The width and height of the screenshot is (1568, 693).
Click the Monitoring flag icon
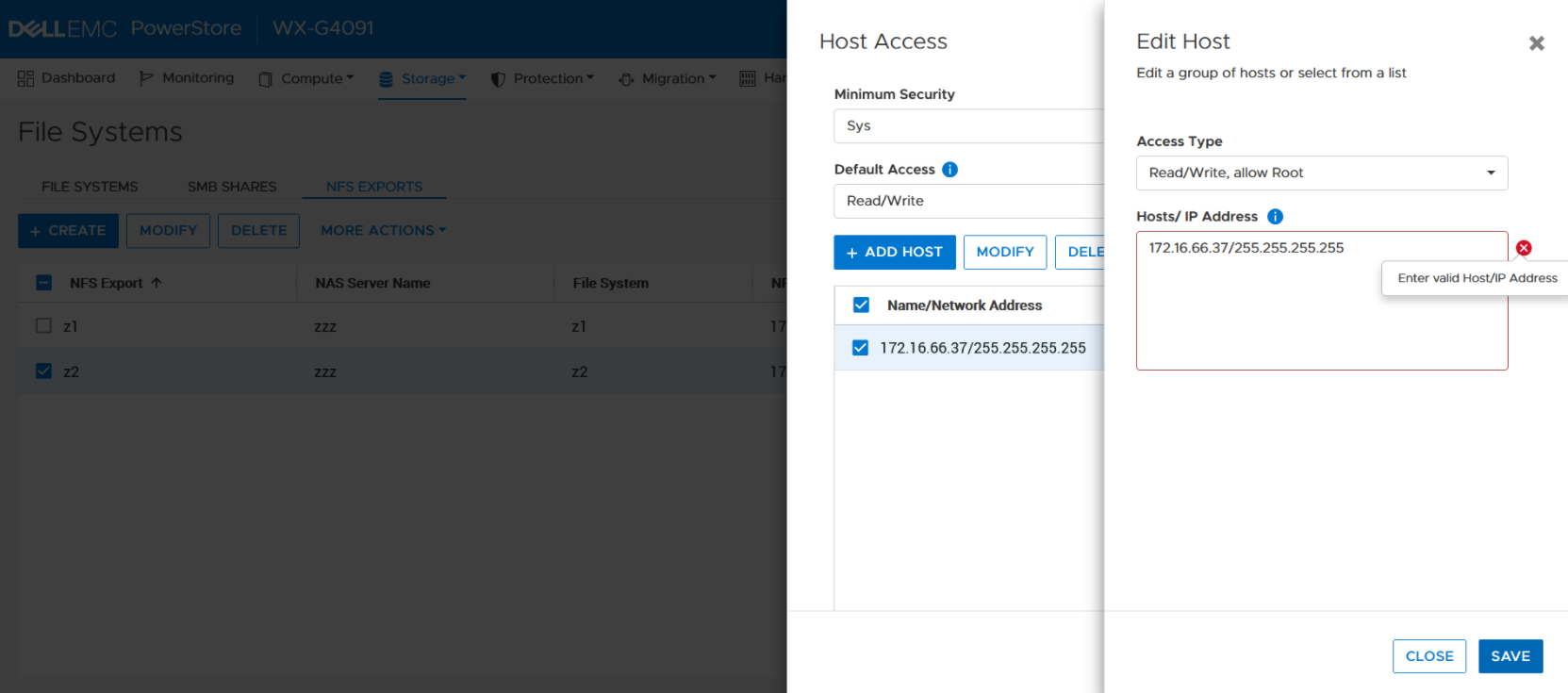point(146,78)
